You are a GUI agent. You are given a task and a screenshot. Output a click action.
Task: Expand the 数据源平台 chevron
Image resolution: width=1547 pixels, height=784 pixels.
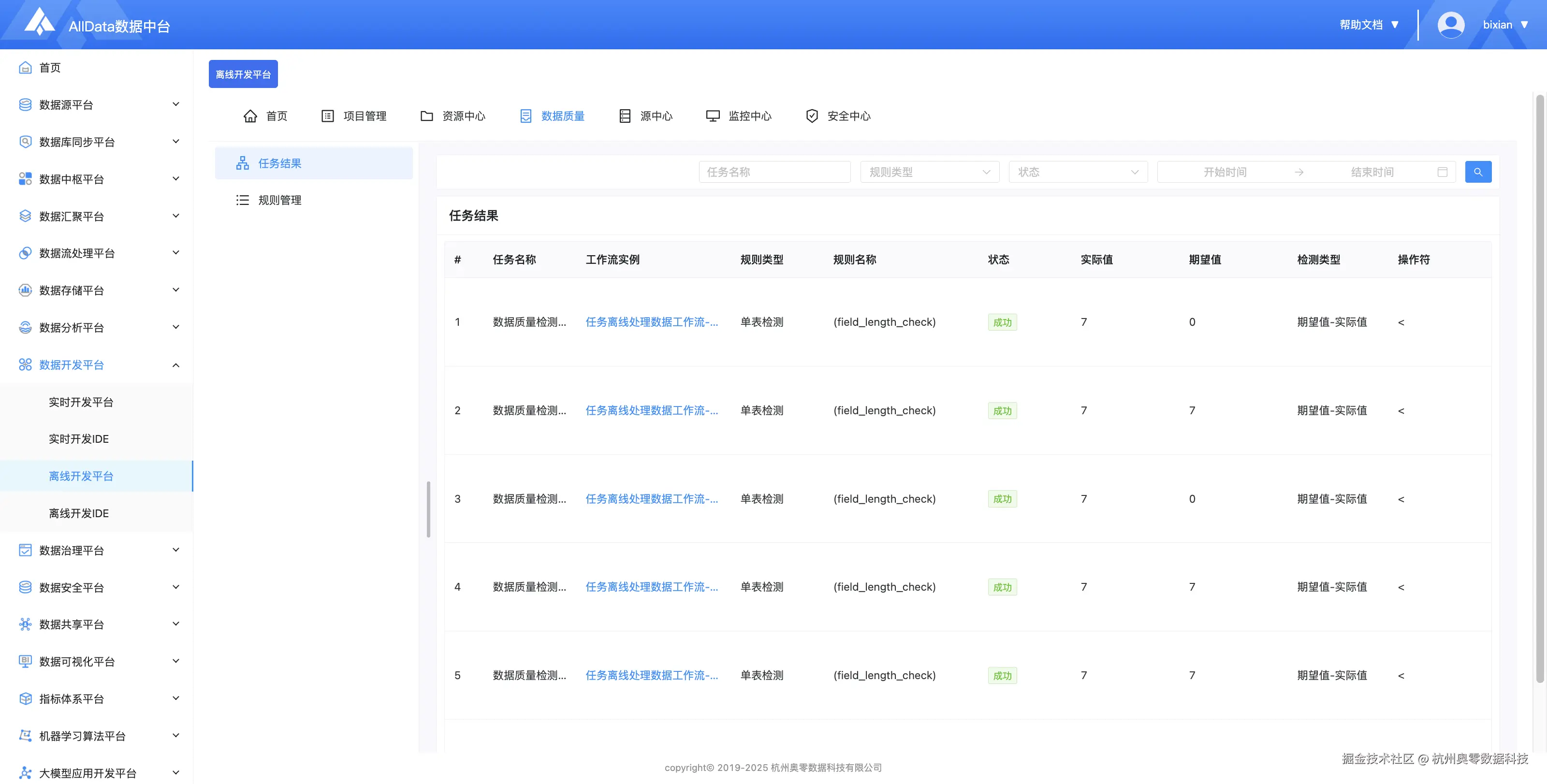click(176, 104)
